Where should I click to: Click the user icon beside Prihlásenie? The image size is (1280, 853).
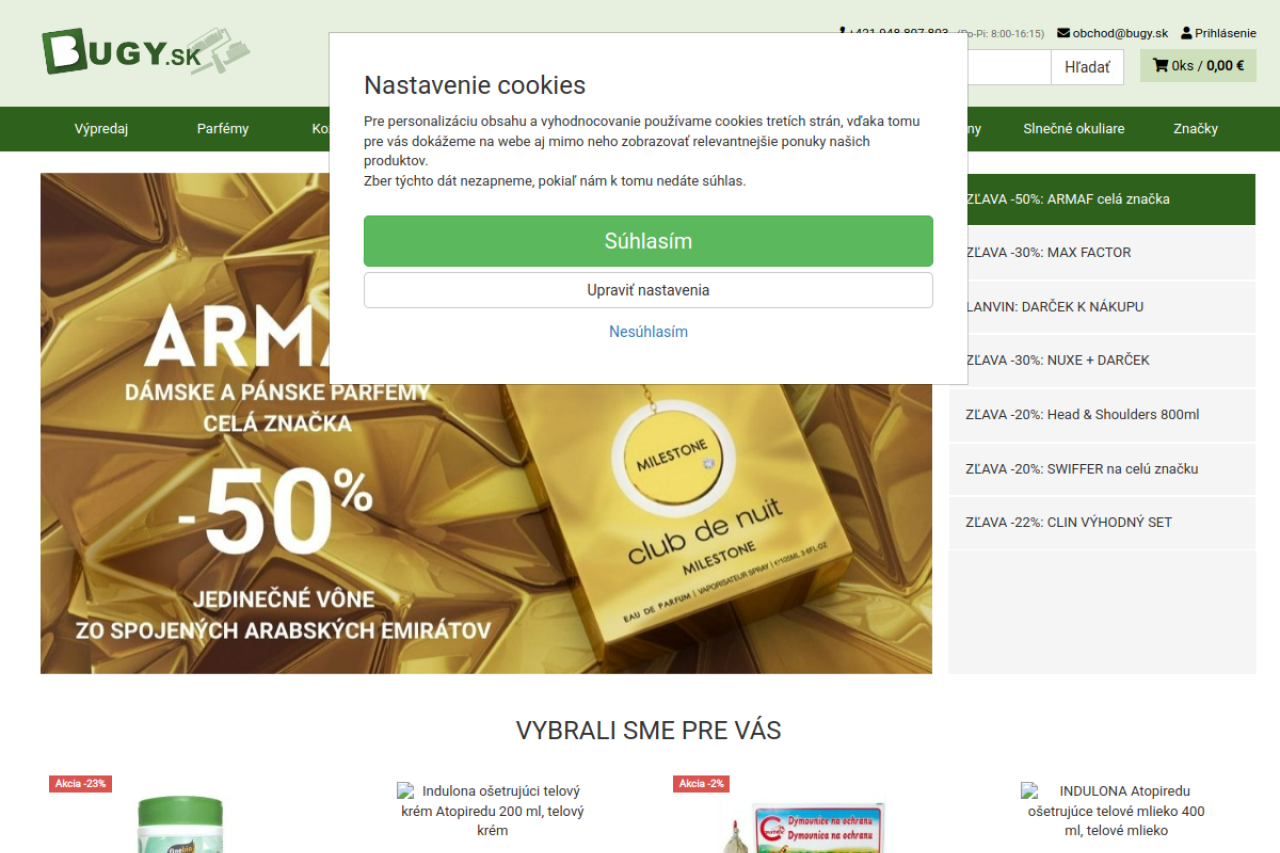[1186, 33]
